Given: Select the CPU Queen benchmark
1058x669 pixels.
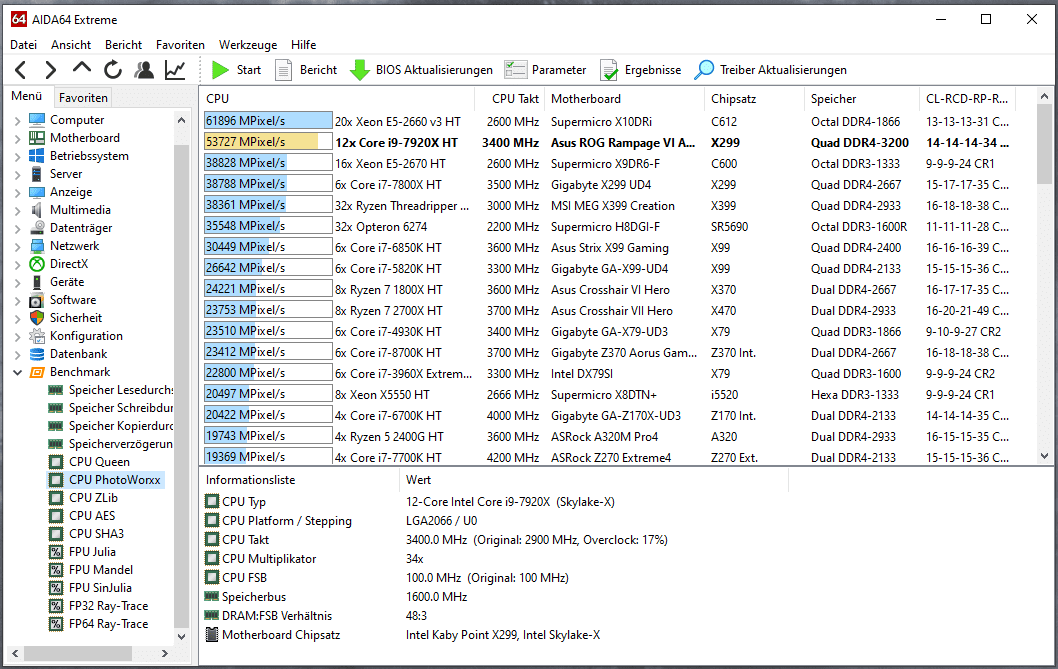Looking at the screenshot, I should pyautogui.click(x=90, y=462).
